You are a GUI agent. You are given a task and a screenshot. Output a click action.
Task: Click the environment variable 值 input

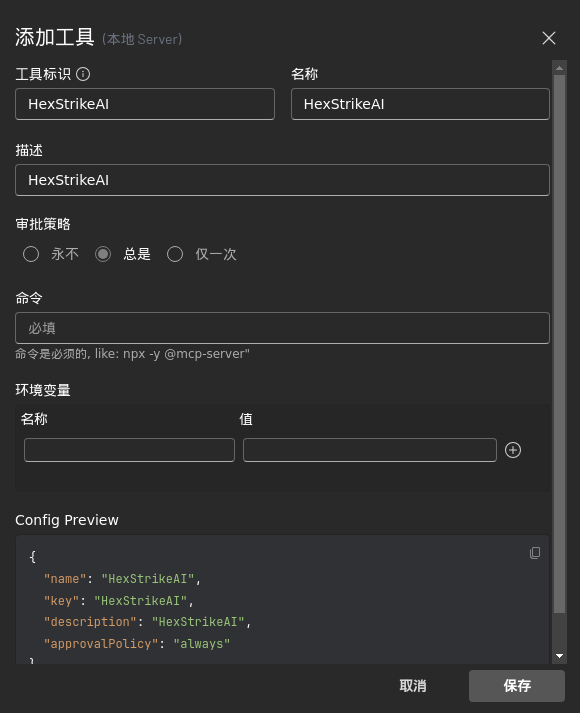coord(370,450)
